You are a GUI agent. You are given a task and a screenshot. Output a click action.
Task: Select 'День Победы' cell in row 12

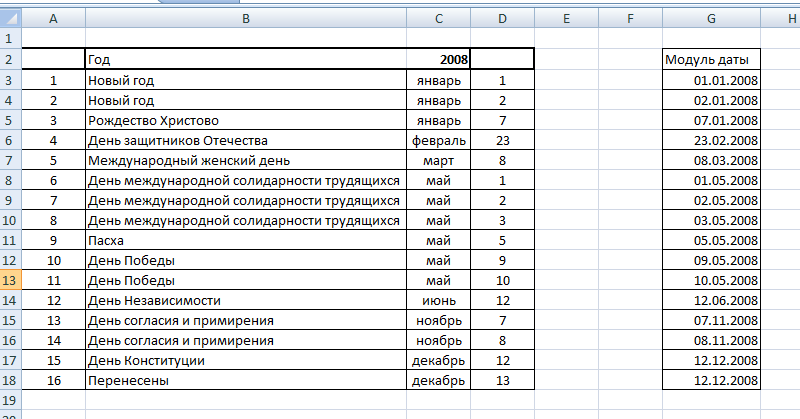[x=246, y=260]
